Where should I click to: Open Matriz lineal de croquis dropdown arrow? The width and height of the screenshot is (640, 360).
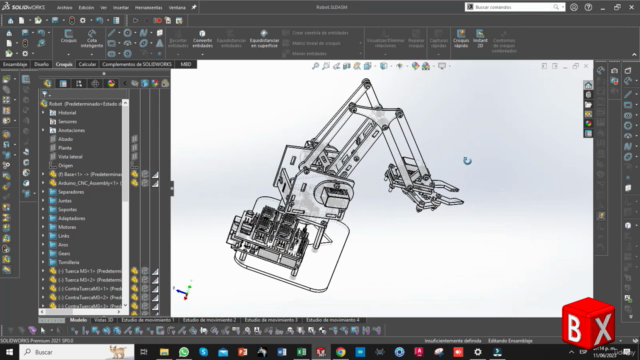click(360, 43)
